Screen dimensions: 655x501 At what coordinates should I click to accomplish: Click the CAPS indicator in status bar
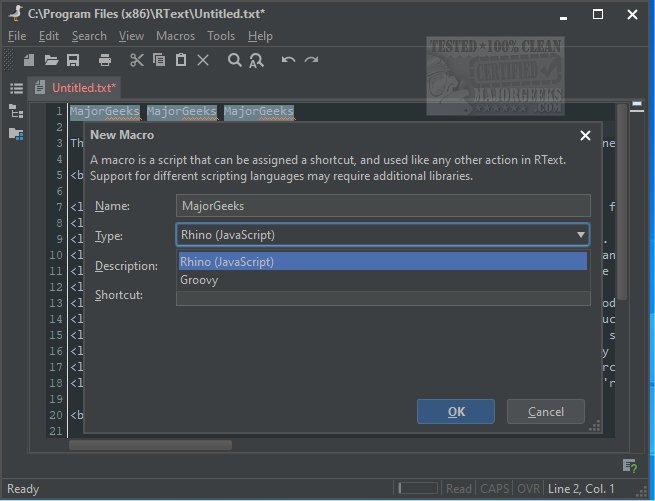coord(494,488)
